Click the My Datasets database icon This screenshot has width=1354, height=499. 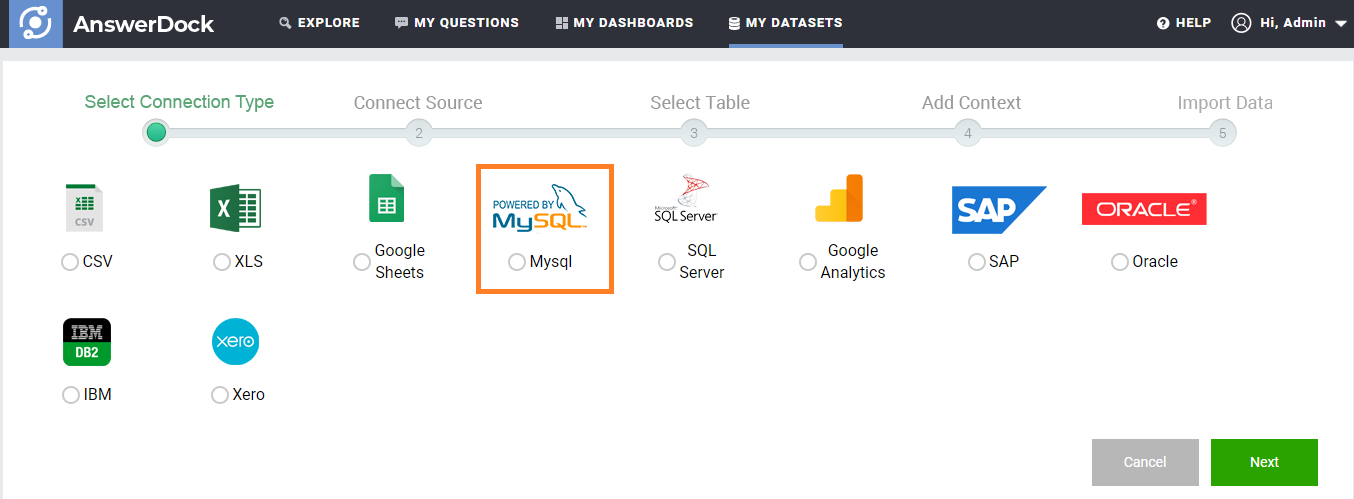pyautogui.click(x=735, y=23)
